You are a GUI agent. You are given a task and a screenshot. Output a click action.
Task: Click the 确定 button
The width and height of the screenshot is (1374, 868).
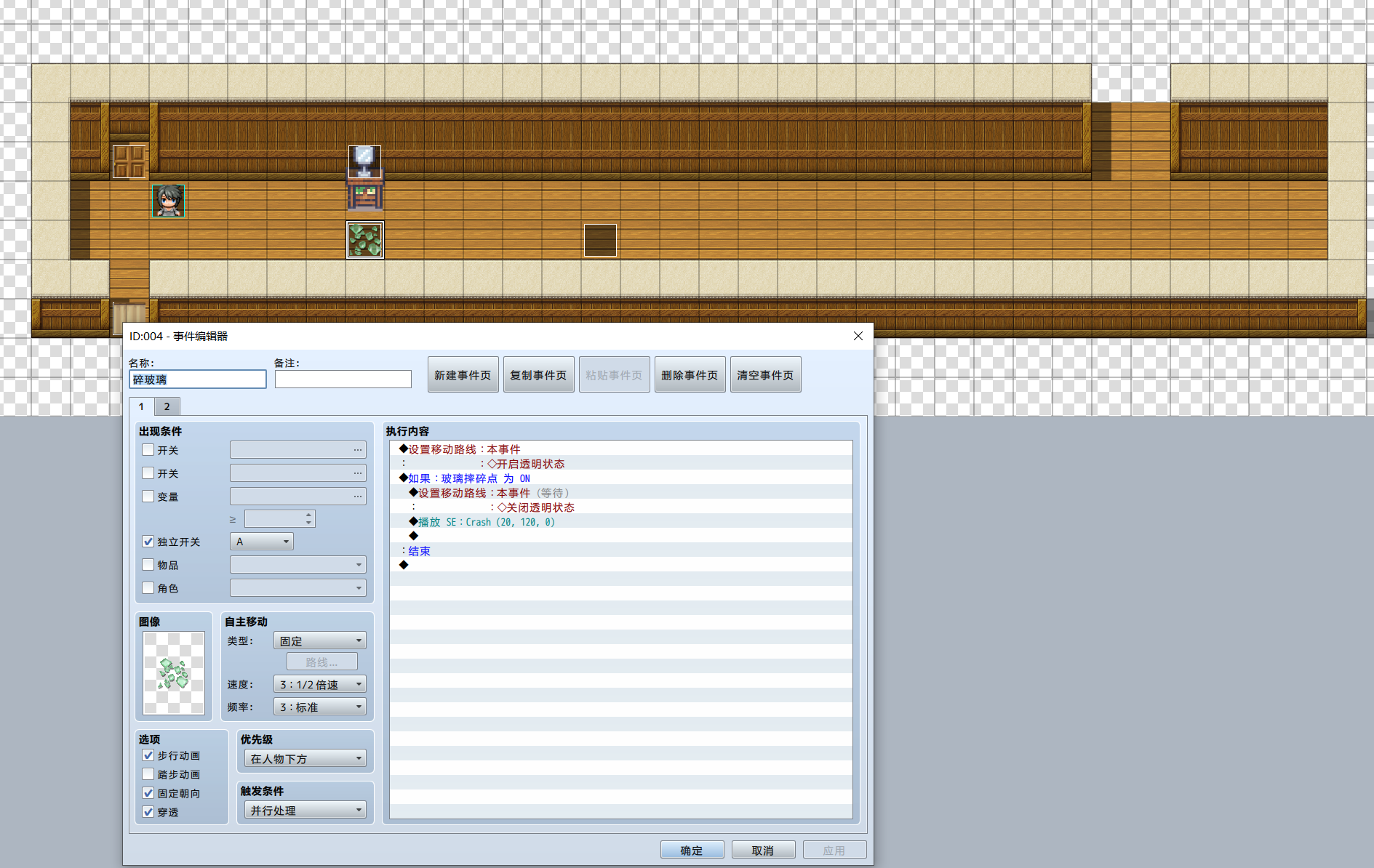coord(692,850)
